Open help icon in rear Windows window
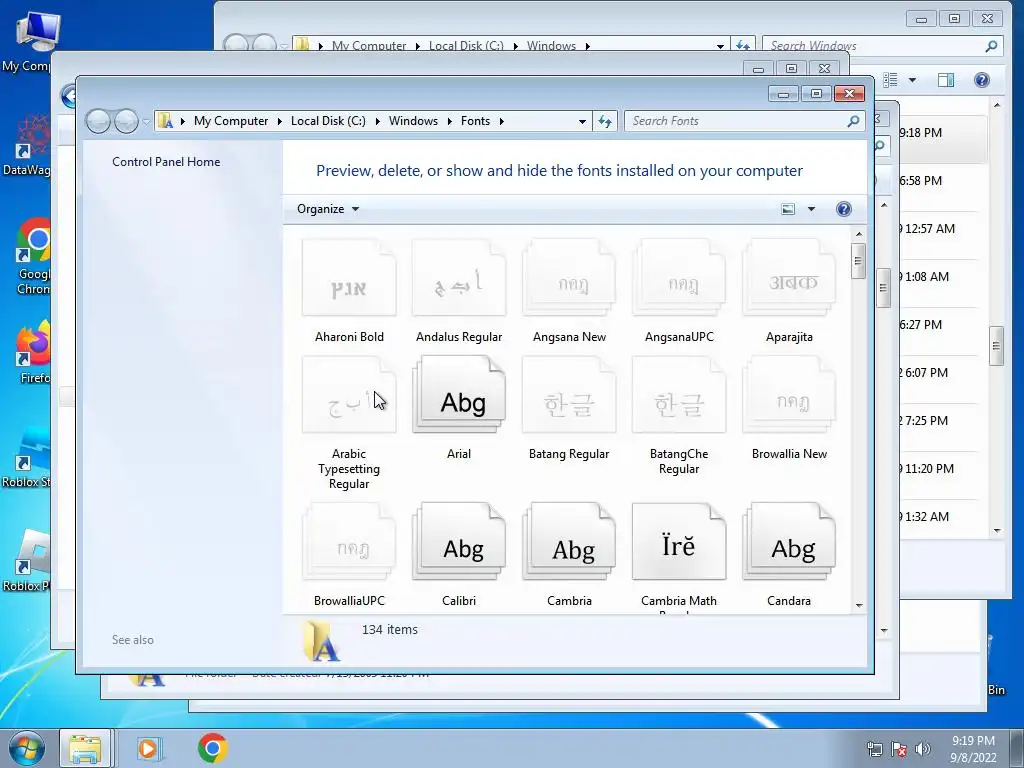 click(x=982, y=80)
